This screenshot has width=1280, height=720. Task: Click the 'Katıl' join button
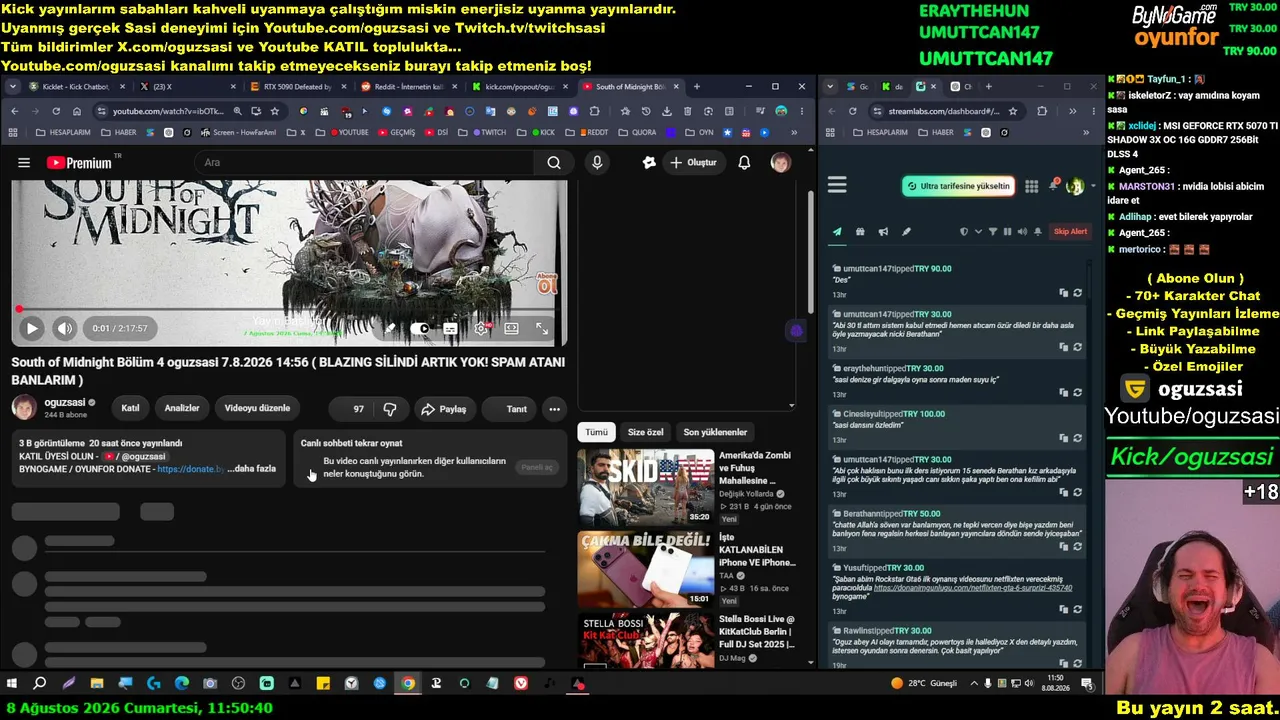[130, 408]
